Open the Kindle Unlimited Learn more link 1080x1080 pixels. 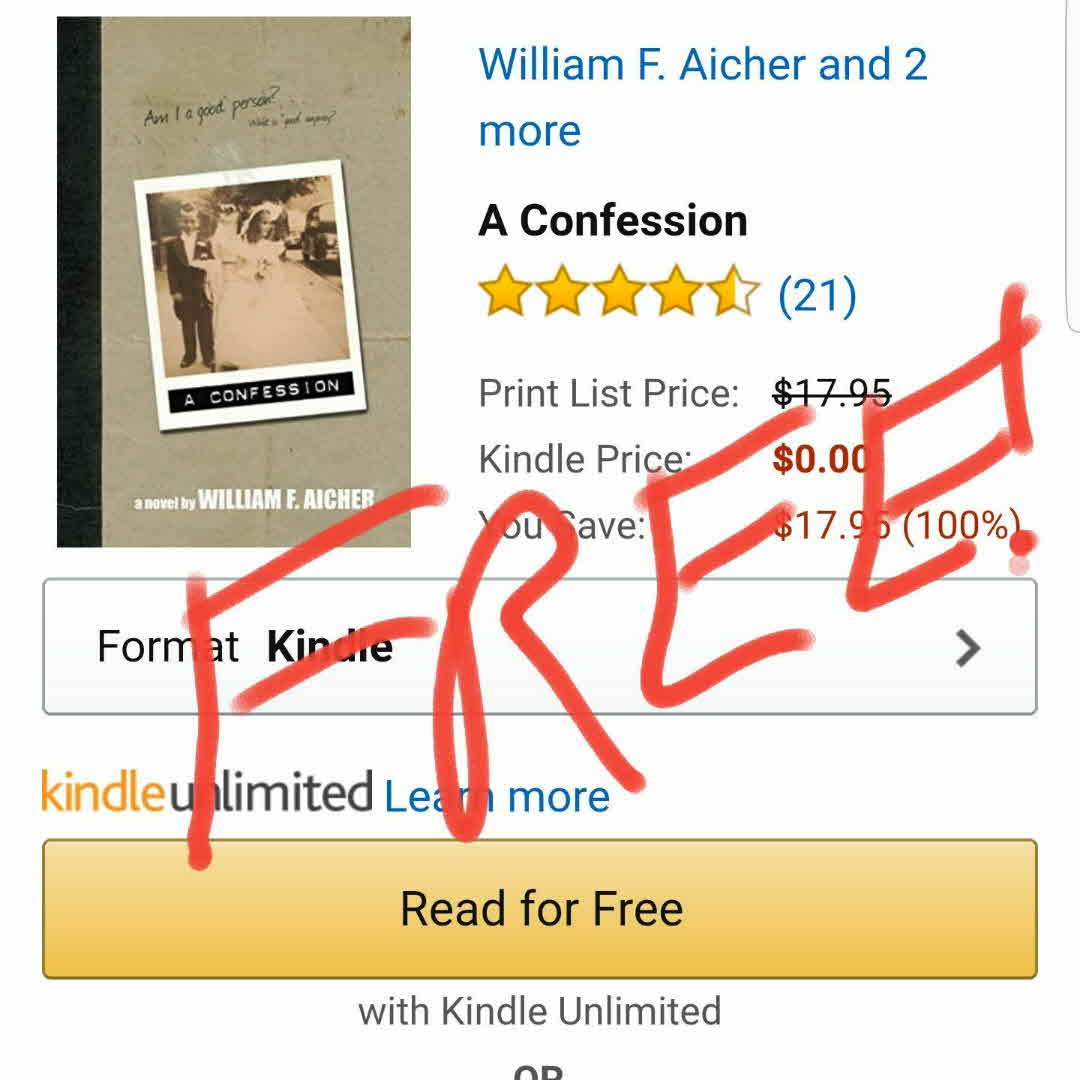click(497, 796)
